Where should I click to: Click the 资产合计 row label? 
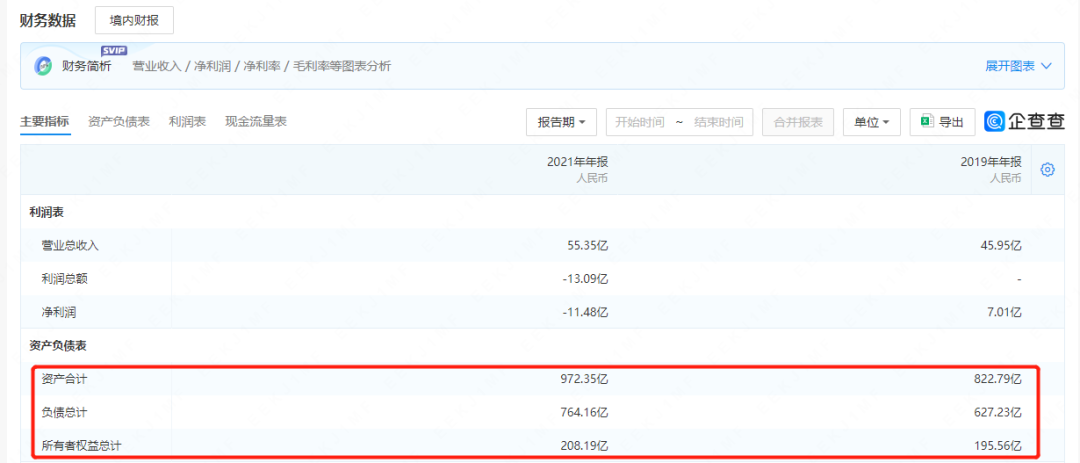click(x=64, y=379)
